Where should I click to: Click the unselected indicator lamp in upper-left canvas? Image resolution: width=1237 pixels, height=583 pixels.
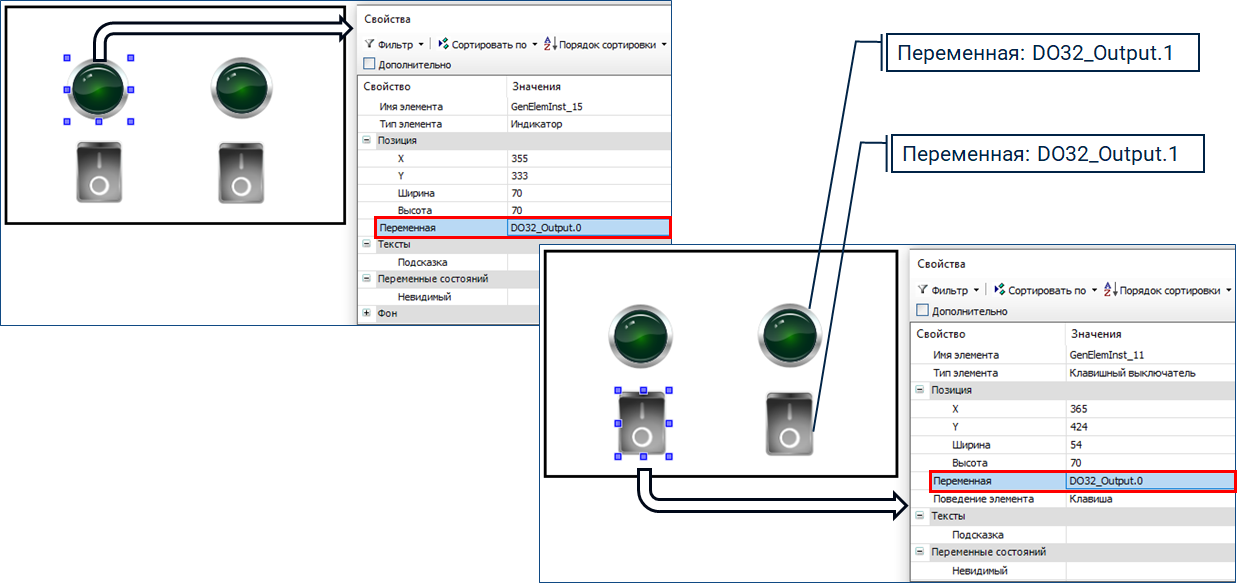coord(242,90)
